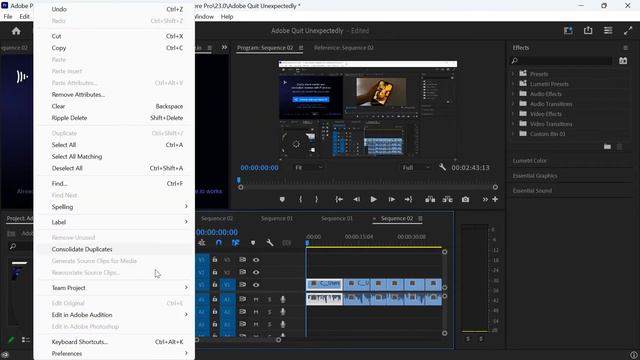Open the Workspaces icon in header
This screenshot has height=360, width=640.
pos(568,31)
